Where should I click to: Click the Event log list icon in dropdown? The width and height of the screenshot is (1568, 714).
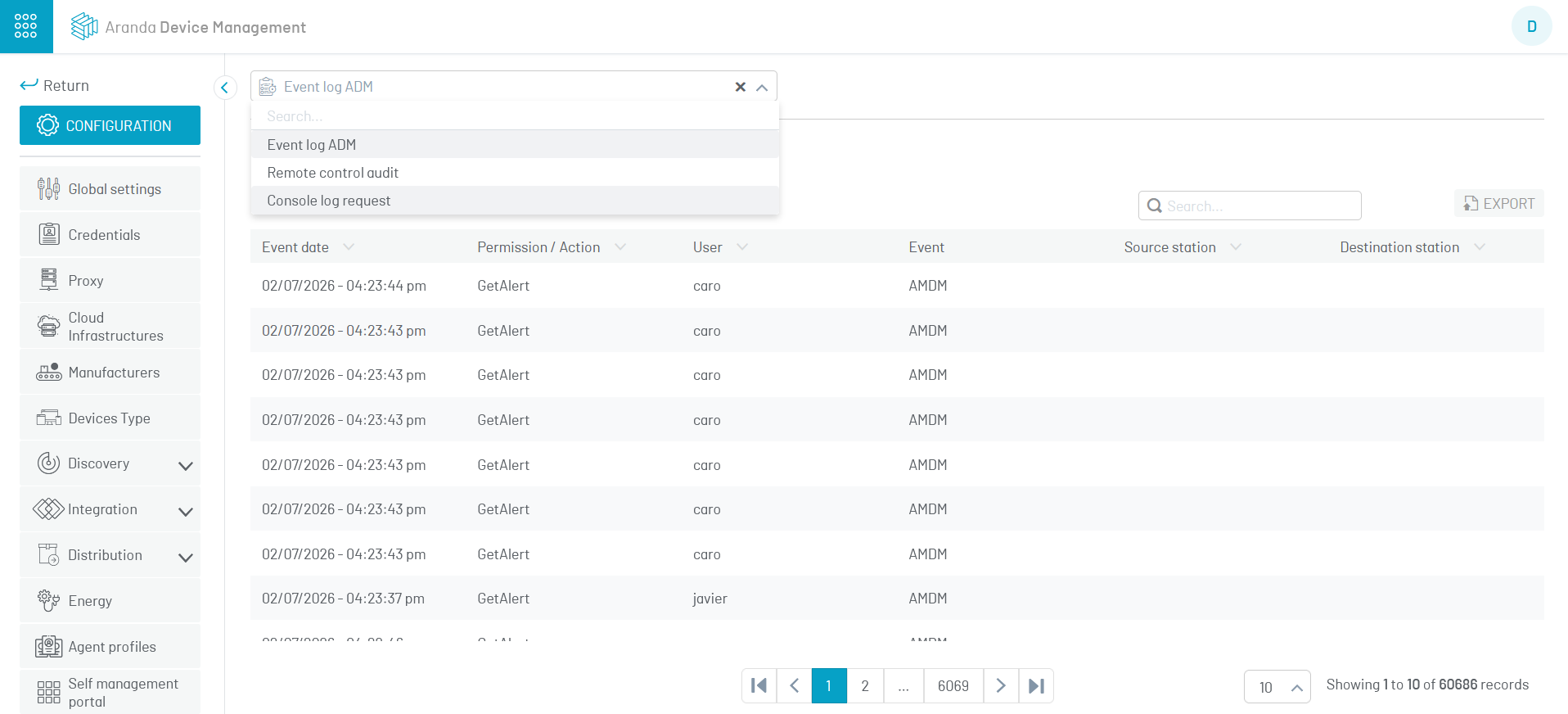[x=268, y=87]
